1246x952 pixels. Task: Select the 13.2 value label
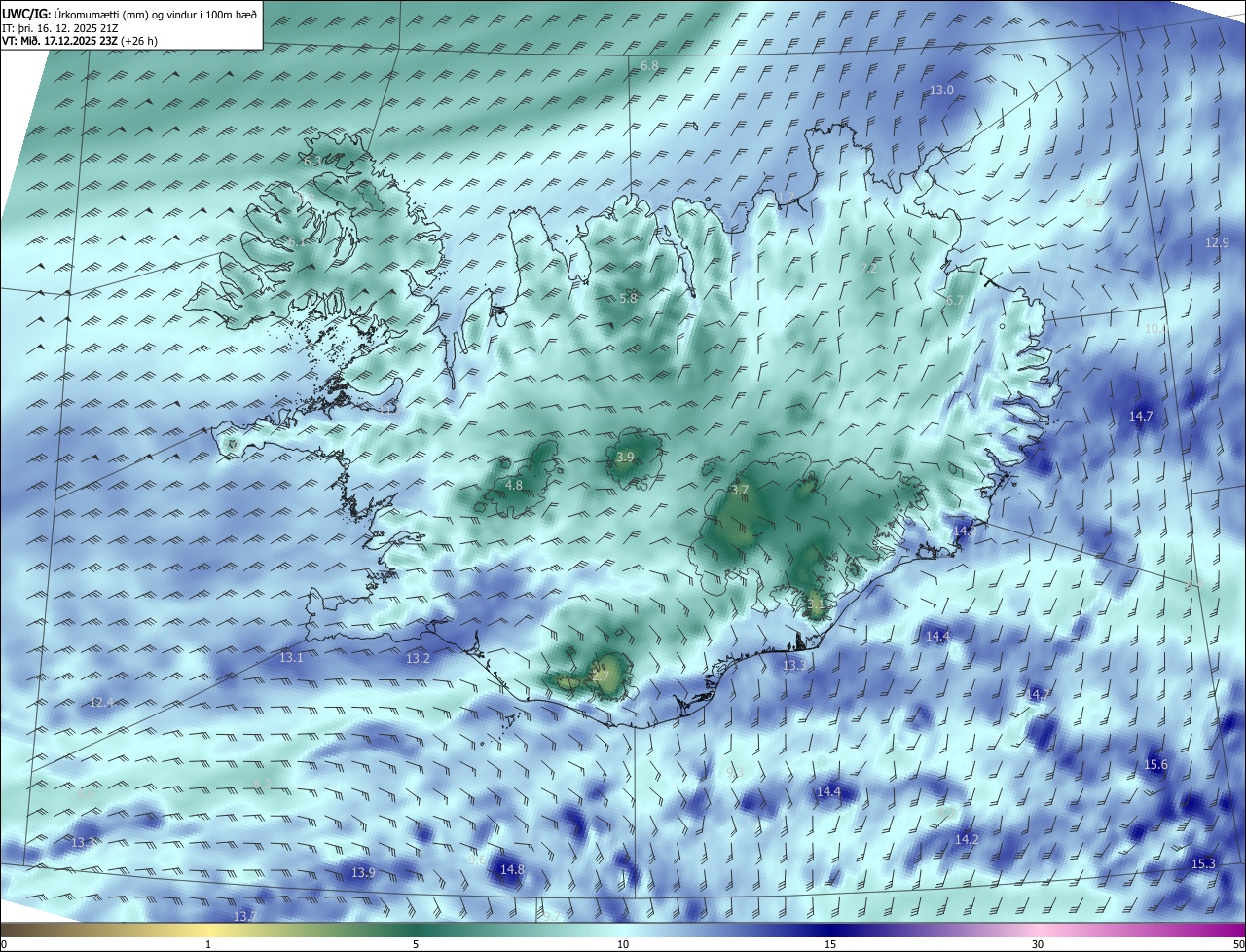coord(418,659)
